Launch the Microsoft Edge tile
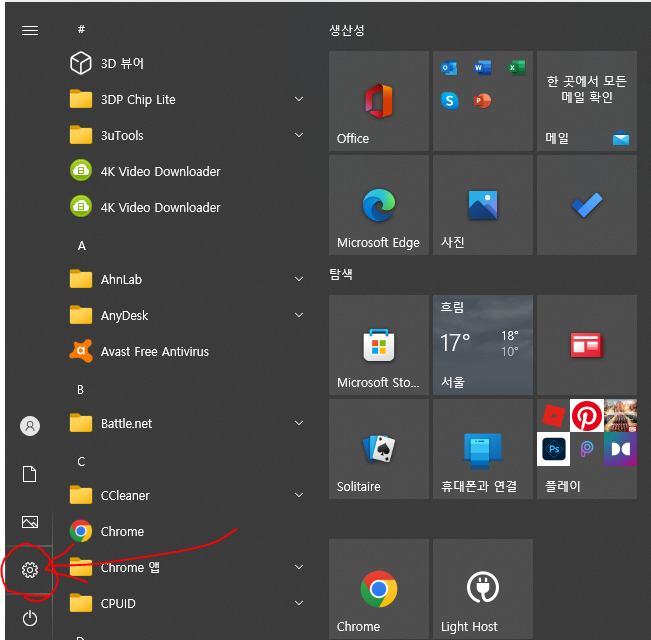 (379, 205)
